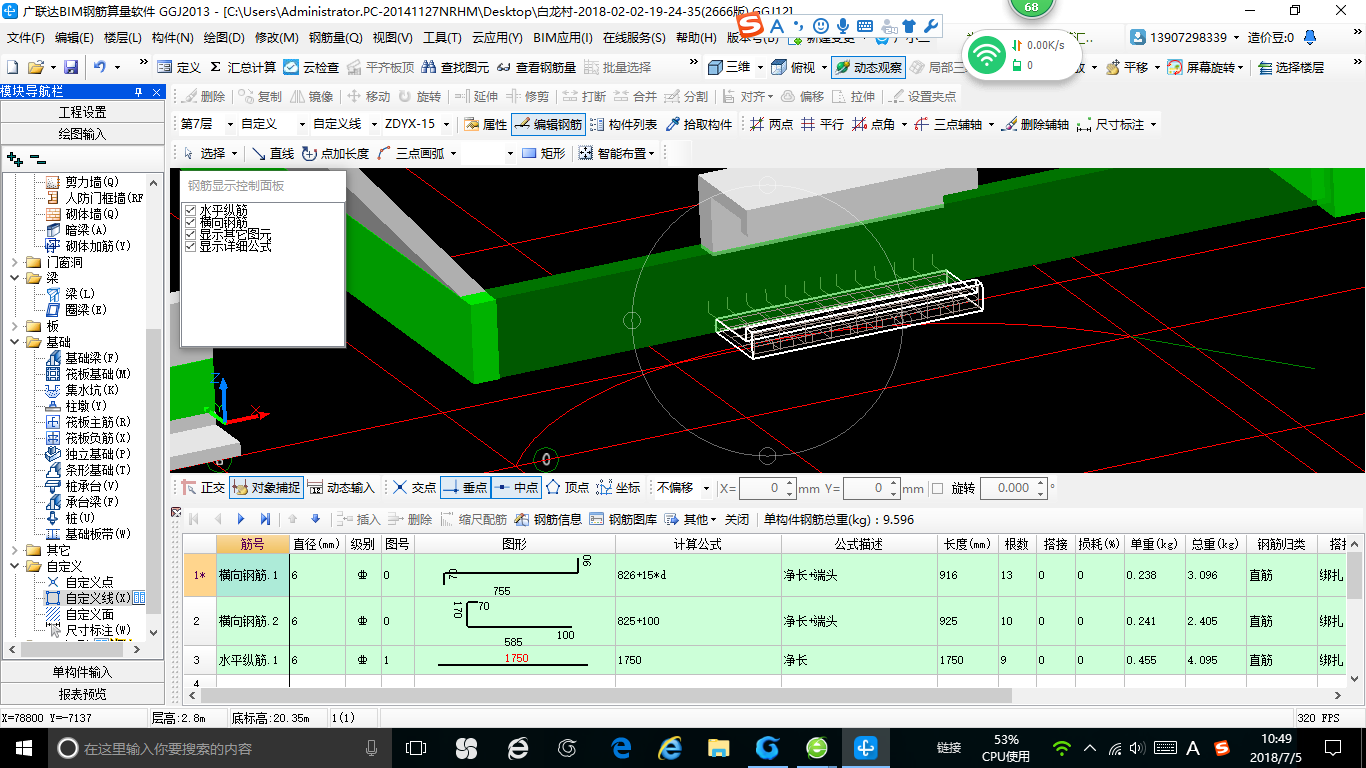Open 定义 (Define) tool
The height and width of the screenshot is (768, 1366).
pyautogui.click(x=180, y=67)
